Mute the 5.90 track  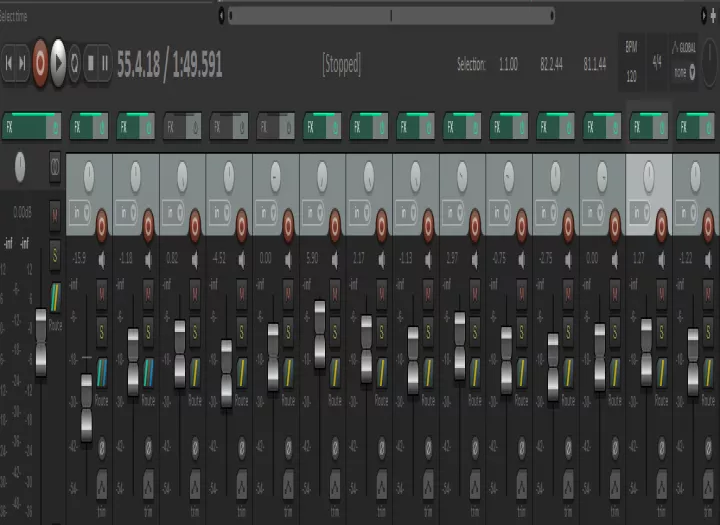click(335, 294)
